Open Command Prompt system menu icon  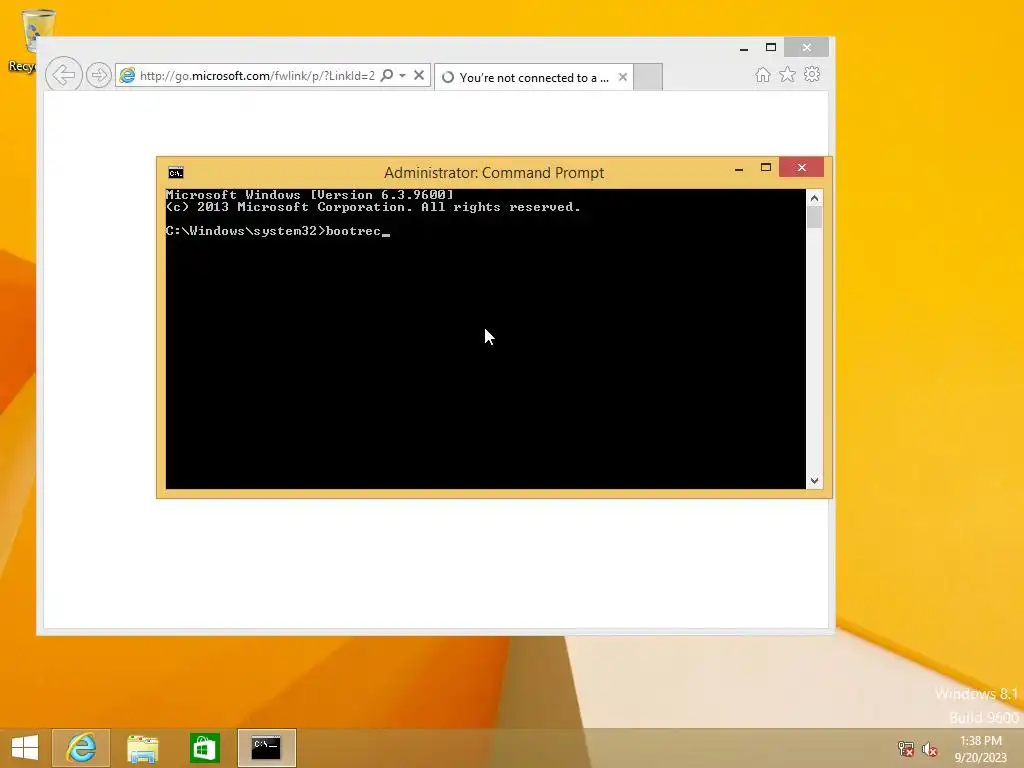click(x=176, y=172)
